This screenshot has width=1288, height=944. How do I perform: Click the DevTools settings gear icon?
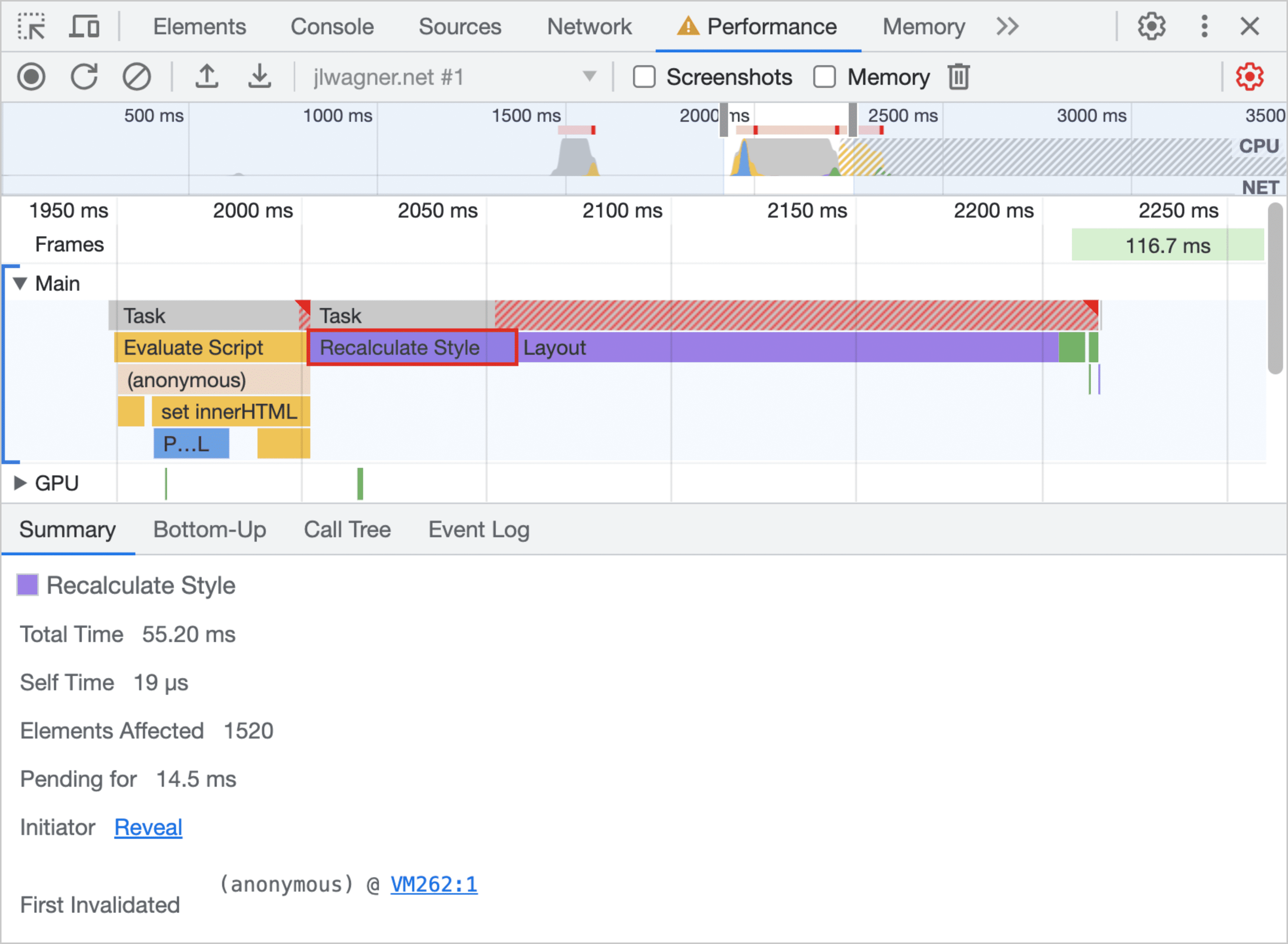1151,26
